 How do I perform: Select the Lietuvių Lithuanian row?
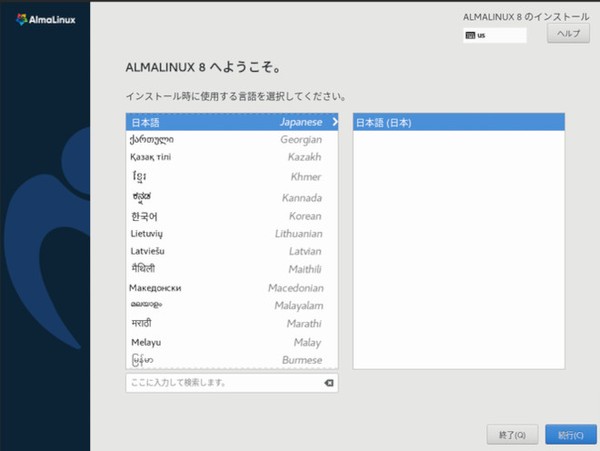click(232, 234)
